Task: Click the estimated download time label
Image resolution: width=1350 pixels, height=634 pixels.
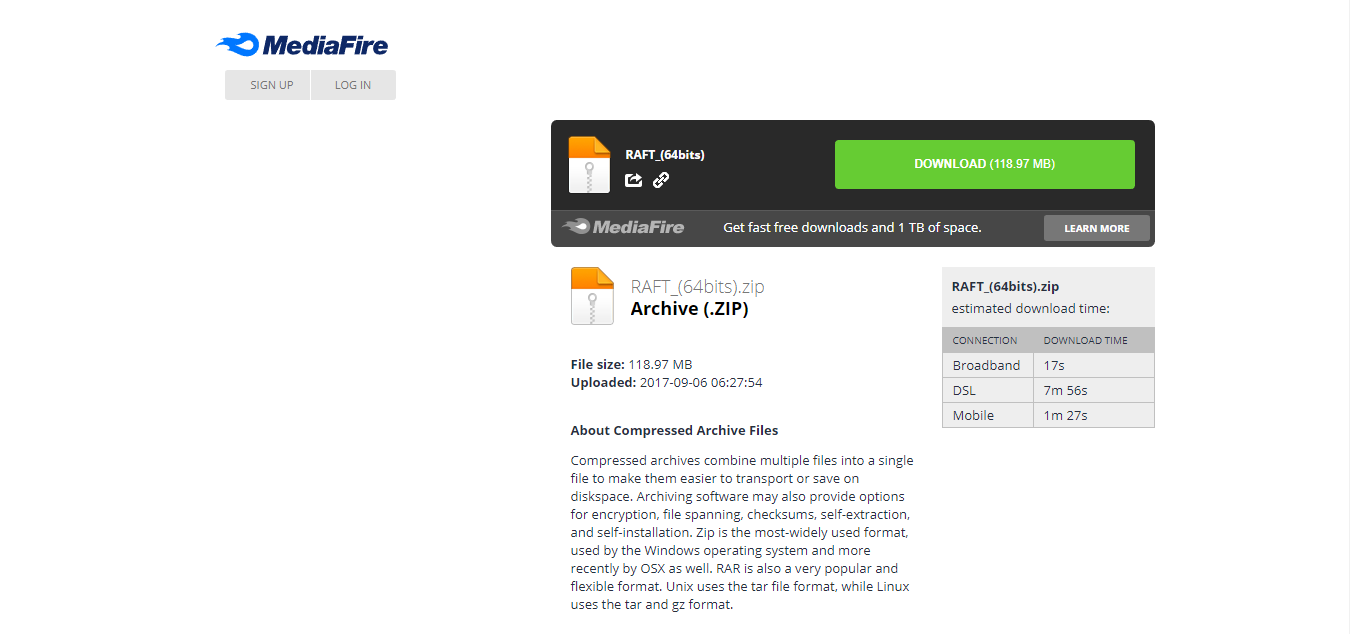Action: click(x=1031, y=308)
